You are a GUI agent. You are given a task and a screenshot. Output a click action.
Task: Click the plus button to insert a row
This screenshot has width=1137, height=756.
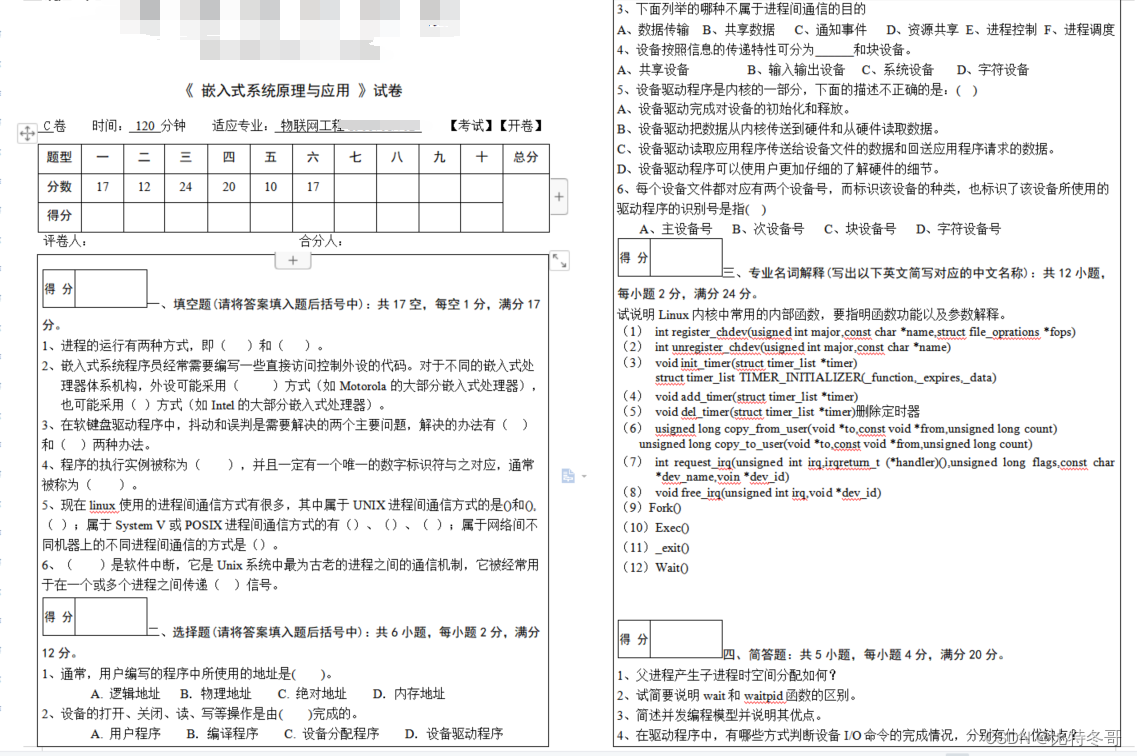[293, 260]
